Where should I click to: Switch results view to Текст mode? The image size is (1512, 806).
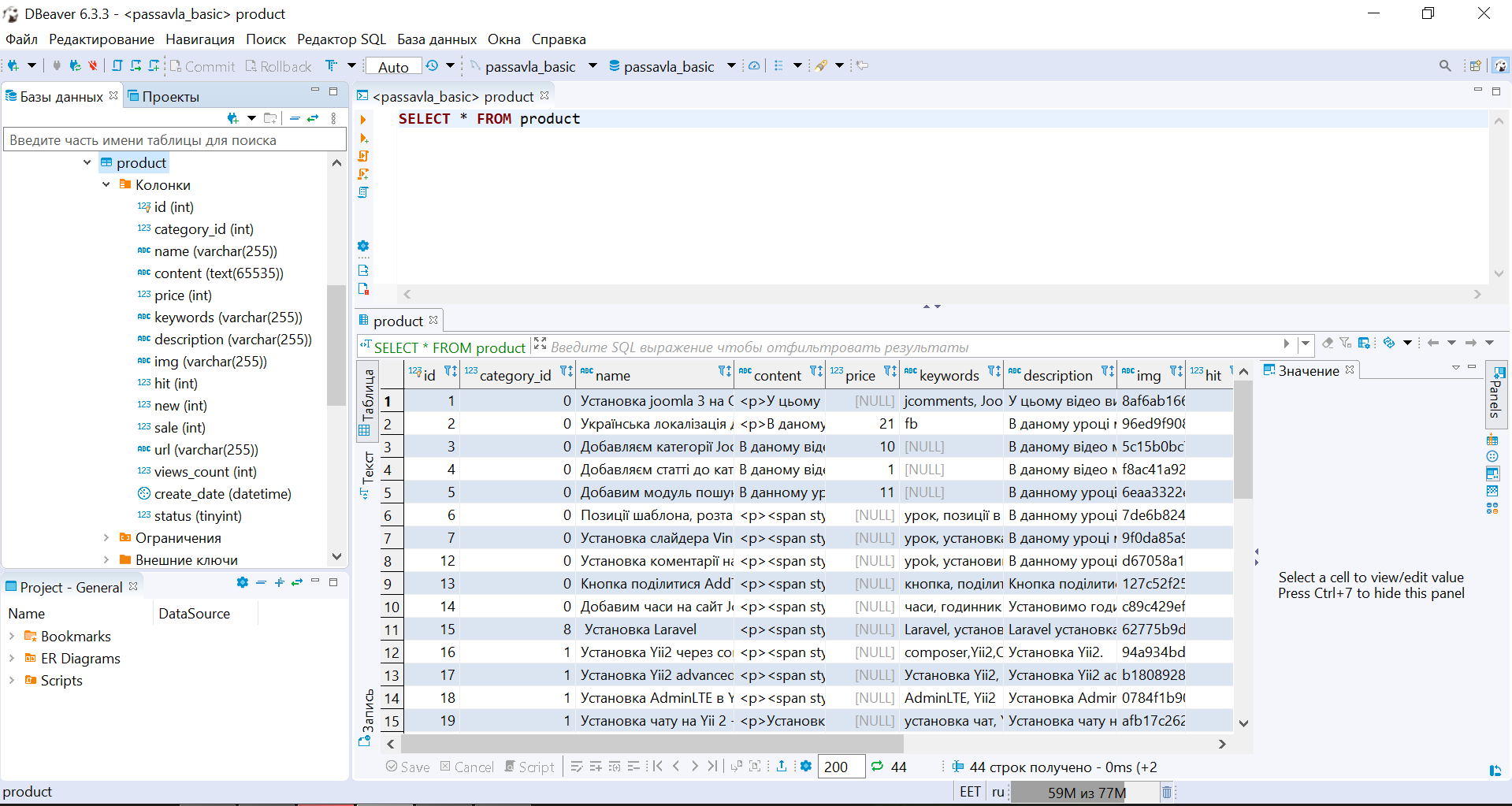pos(366,474)
